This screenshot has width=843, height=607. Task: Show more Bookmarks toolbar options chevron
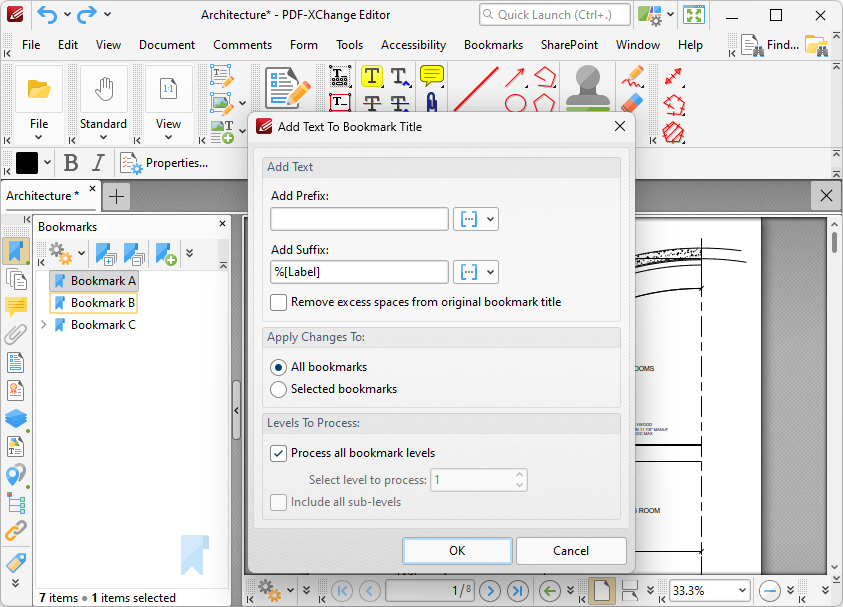[189, 253]
